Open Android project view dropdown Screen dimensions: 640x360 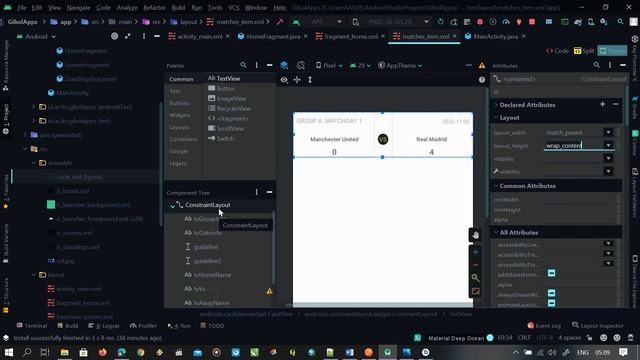(36, 36)
